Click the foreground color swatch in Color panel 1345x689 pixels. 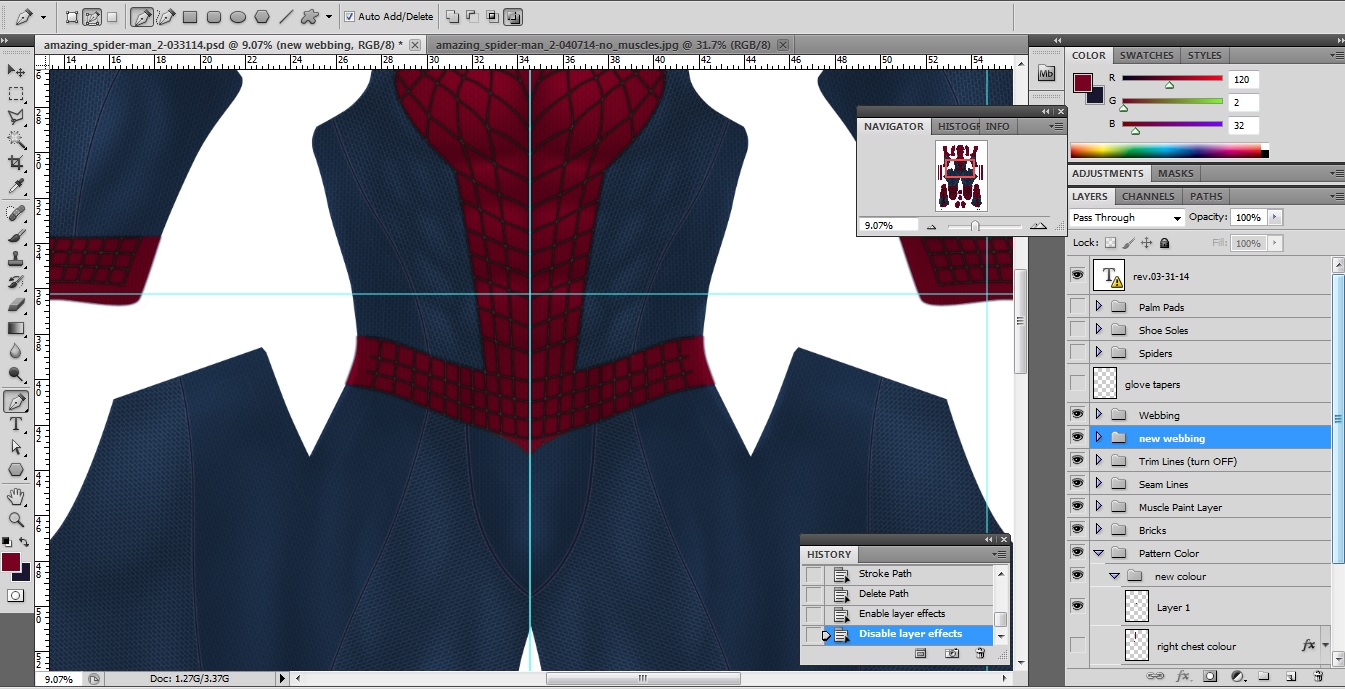(1083, 83)
